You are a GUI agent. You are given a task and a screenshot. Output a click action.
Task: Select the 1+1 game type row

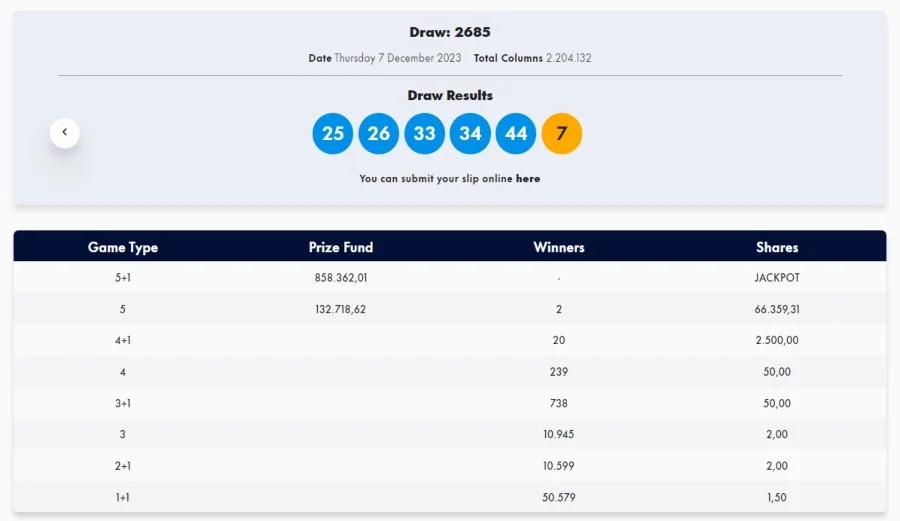450,497
